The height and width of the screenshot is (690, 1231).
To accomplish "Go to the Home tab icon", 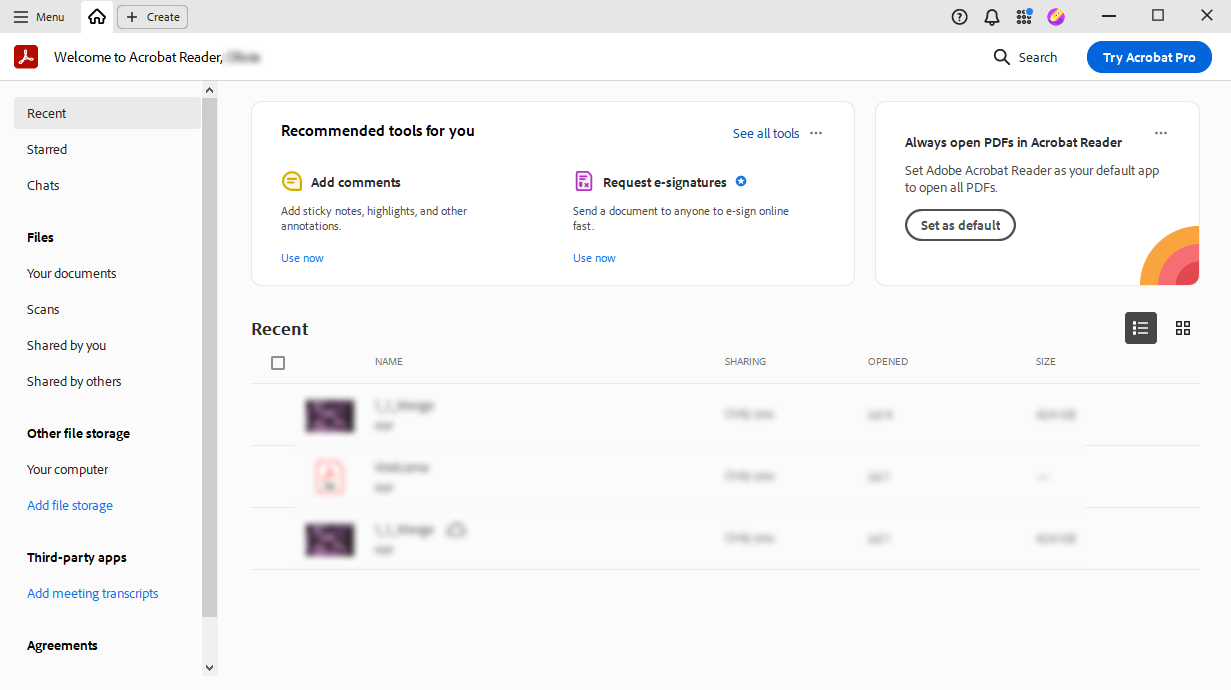I will coord(97,17).
